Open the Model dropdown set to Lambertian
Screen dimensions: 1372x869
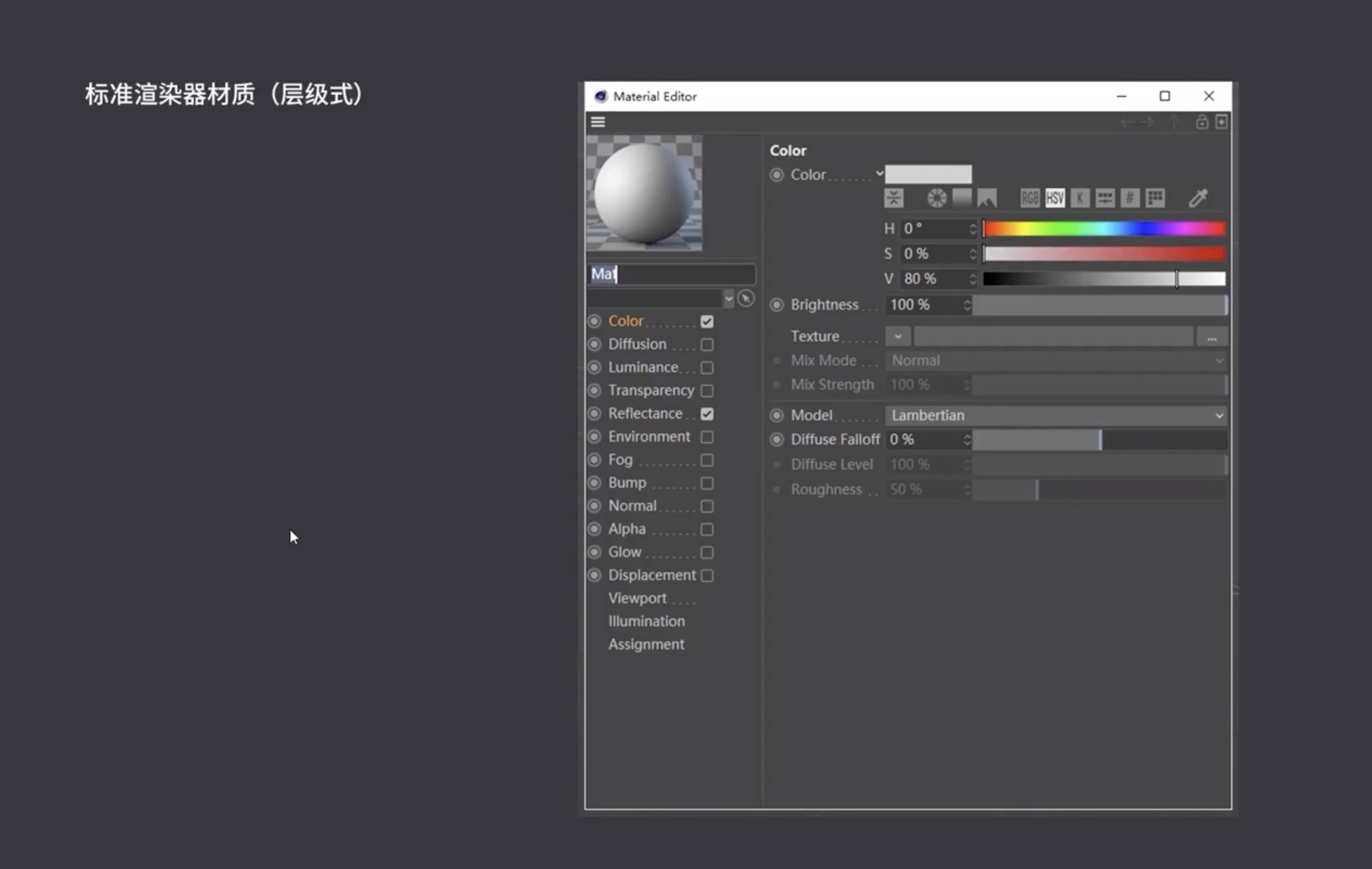(1057, 415)
